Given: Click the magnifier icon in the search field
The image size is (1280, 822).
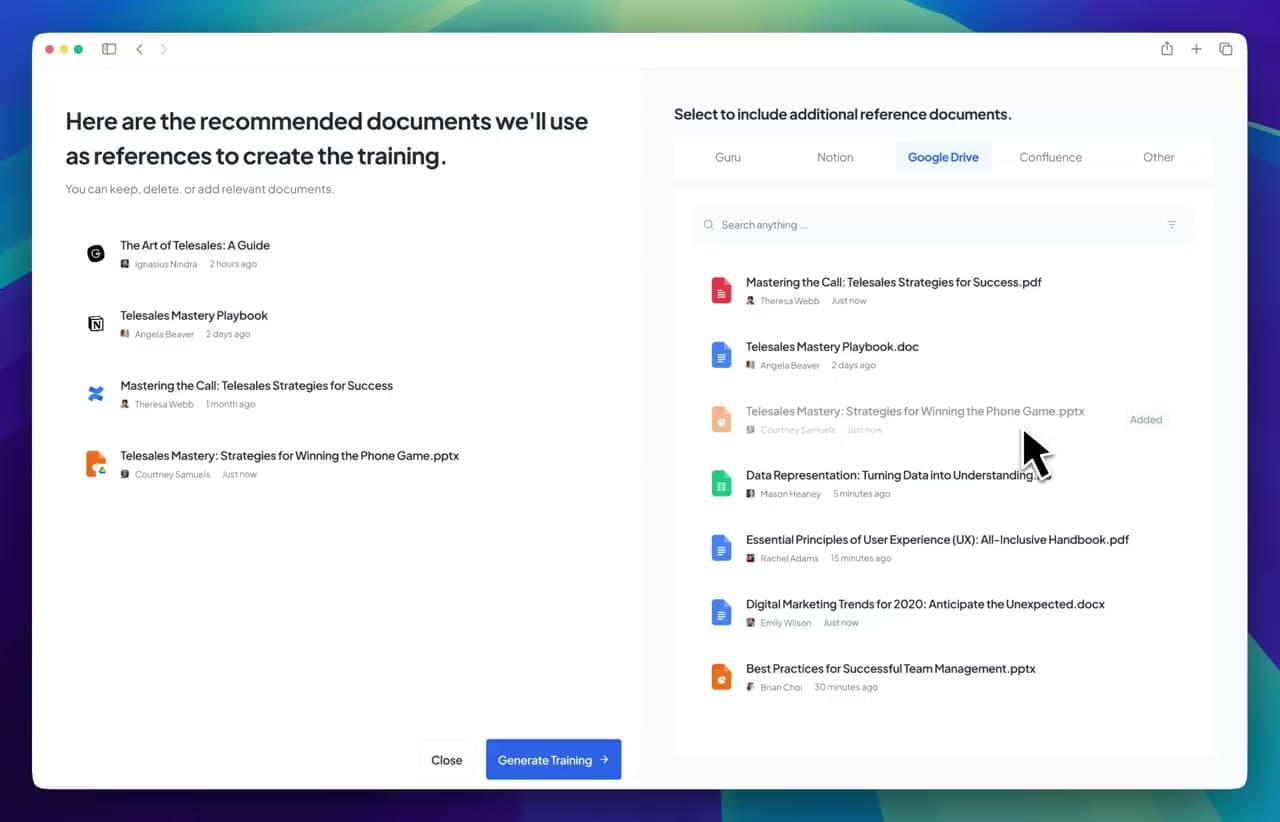Looking at the screenshot, I should 709,225.
